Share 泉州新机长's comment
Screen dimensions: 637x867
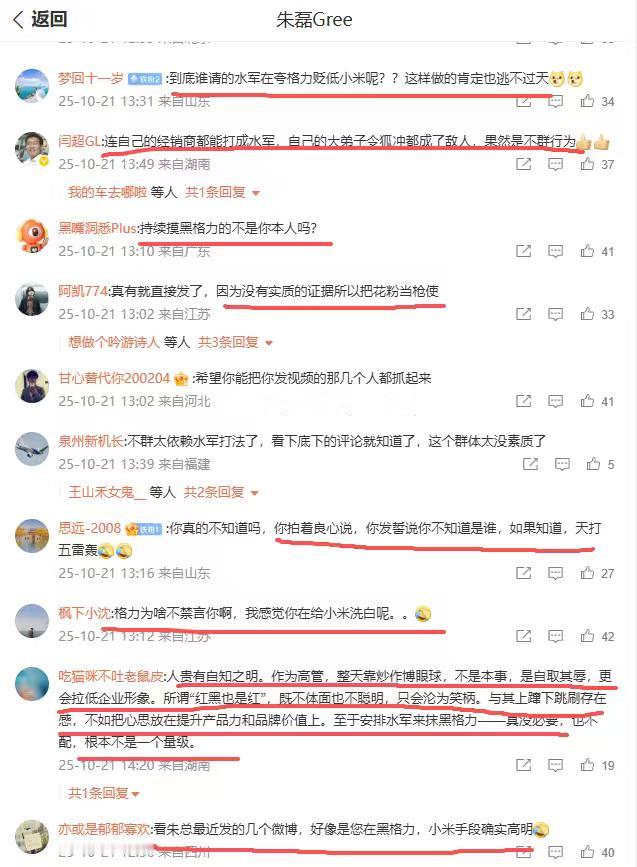530,464
